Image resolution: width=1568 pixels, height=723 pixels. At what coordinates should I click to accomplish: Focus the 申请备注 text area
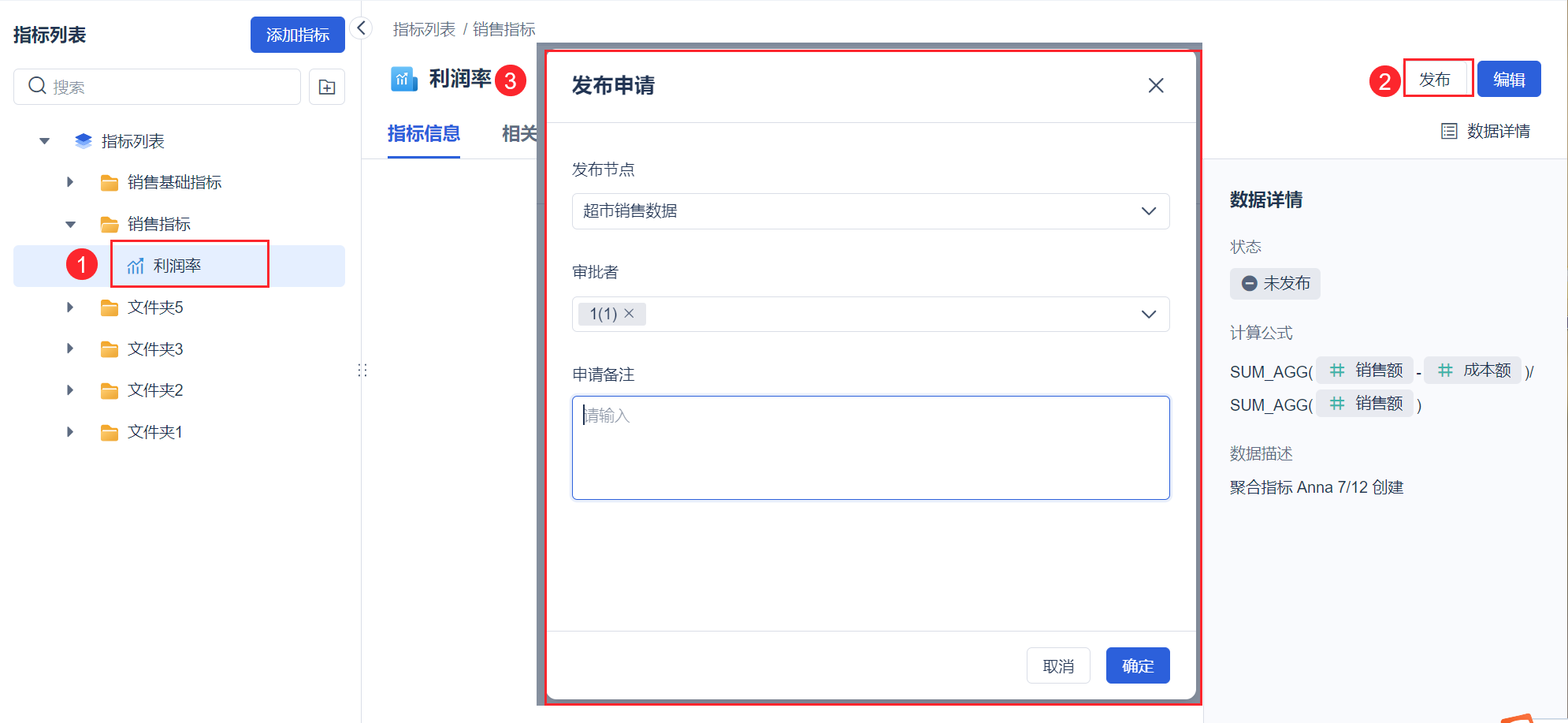[870, 447]
